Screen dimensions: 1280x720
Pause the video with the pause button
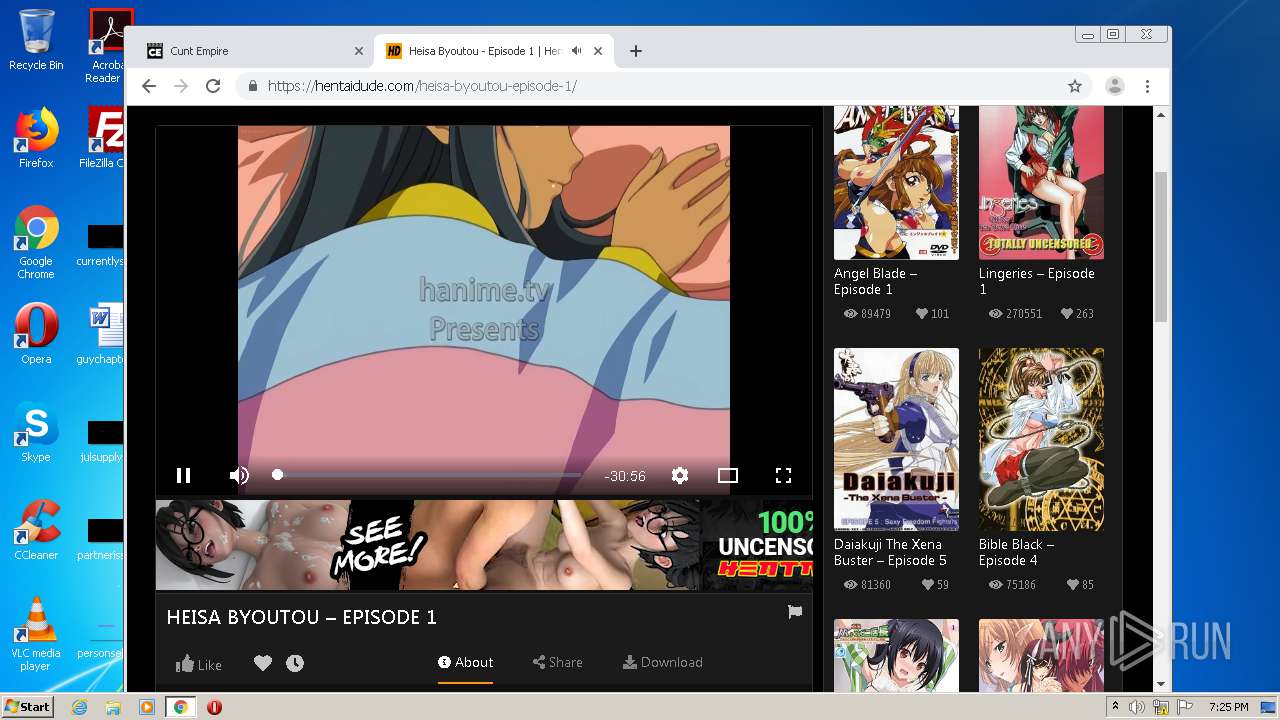click(x=183, y=476)
